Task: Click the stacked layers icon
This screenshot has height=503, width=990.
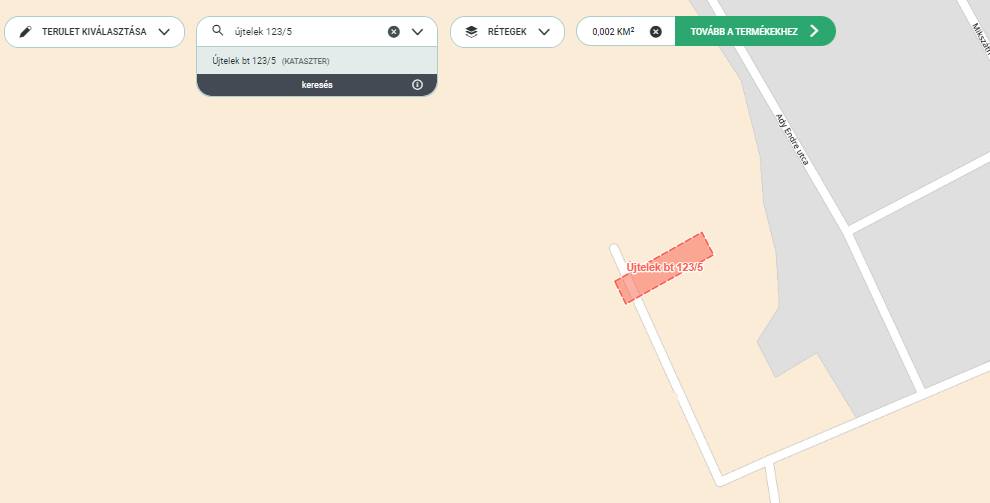Action: pos(472,32)
